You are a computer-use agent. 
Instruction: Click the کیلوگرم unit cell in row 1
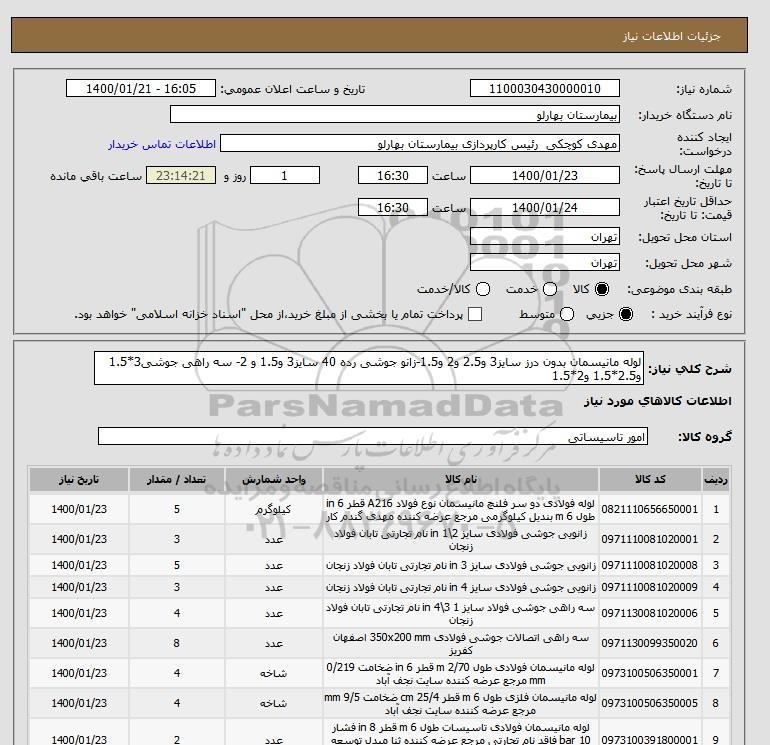click(274, 509)
